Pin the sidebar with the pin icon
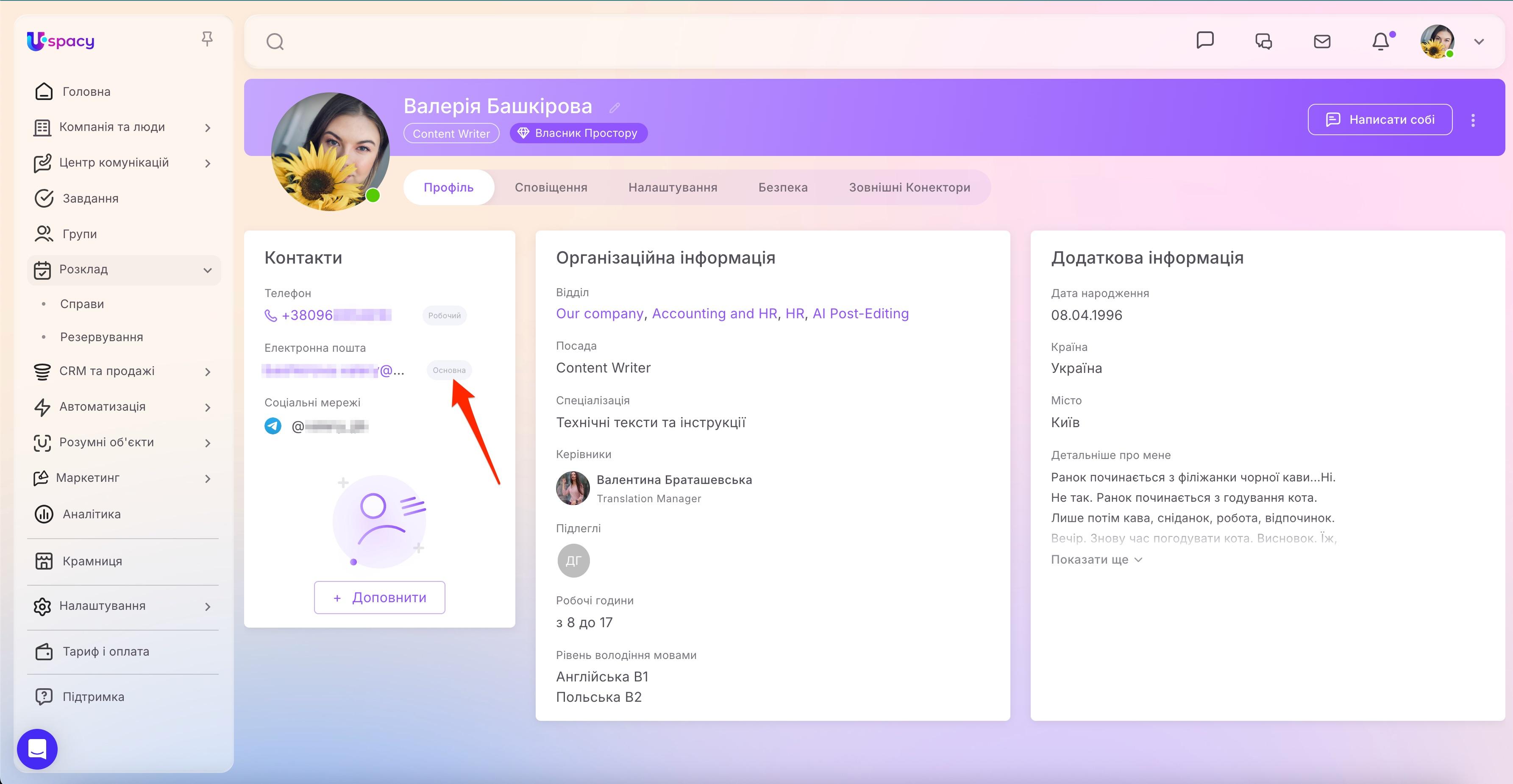This screenshot has height=784, width=1513. coord(207,39)
